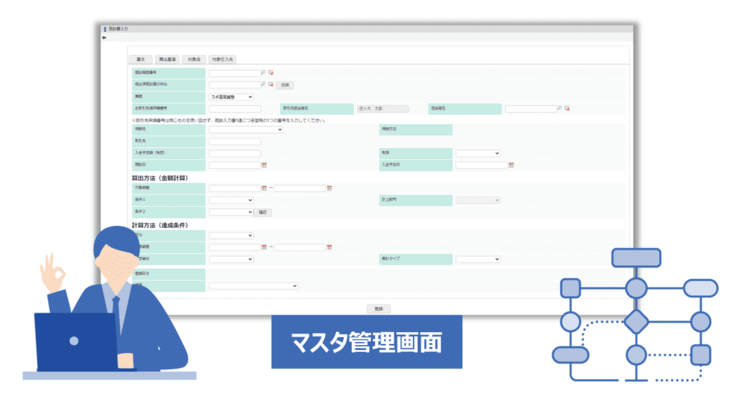Click the search magnifier in the second form row

[x=263, y=85]
